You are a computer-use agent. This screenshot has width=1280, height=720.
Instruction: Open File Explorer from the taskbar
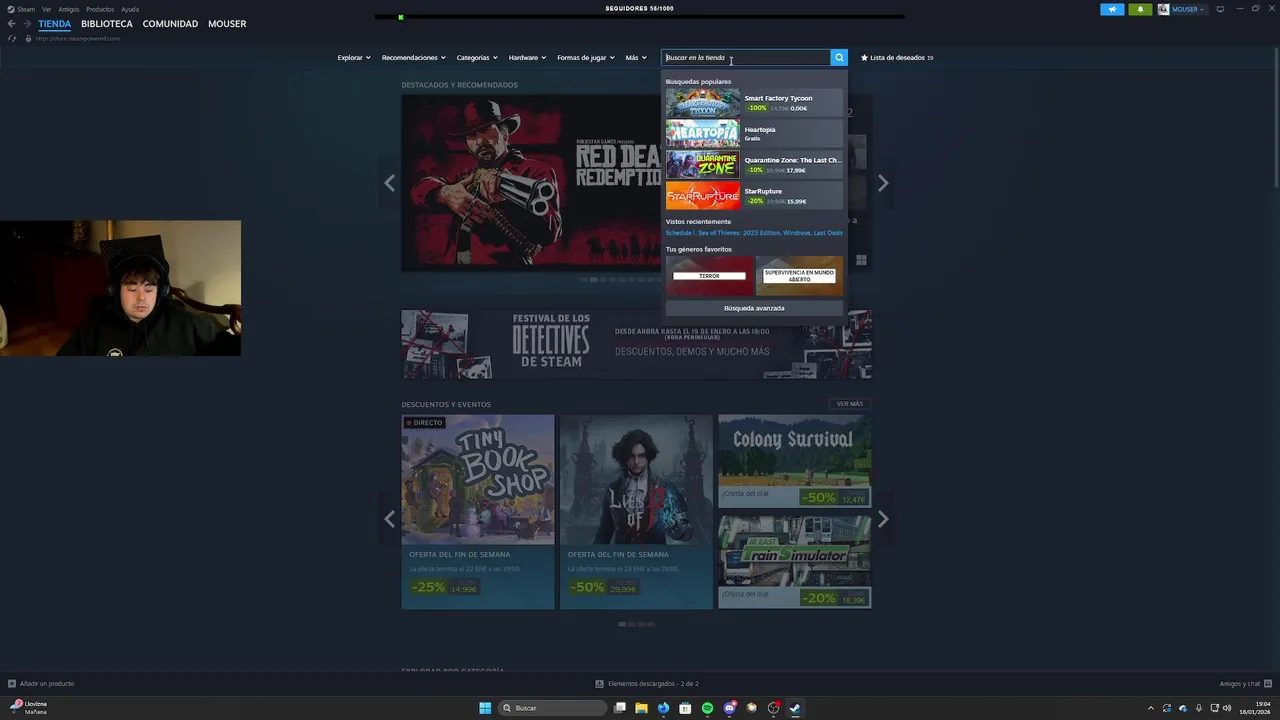pos(641,708)
